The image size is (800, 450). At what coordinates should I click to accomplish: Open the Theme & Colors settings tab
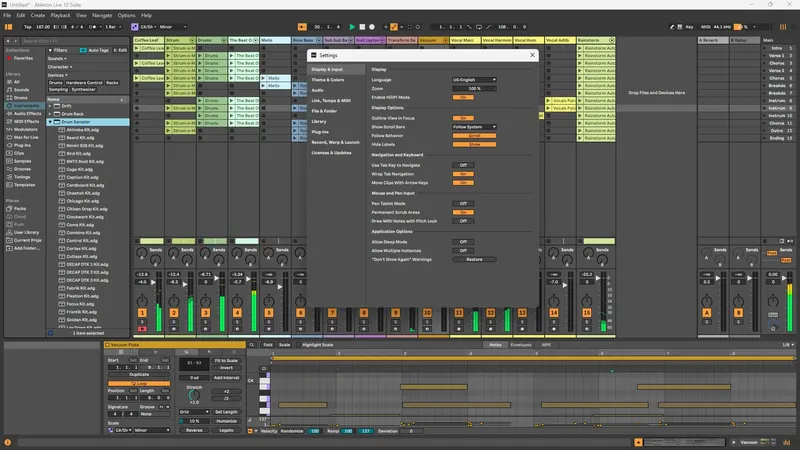pyautogui.click(x=330, y=79)
